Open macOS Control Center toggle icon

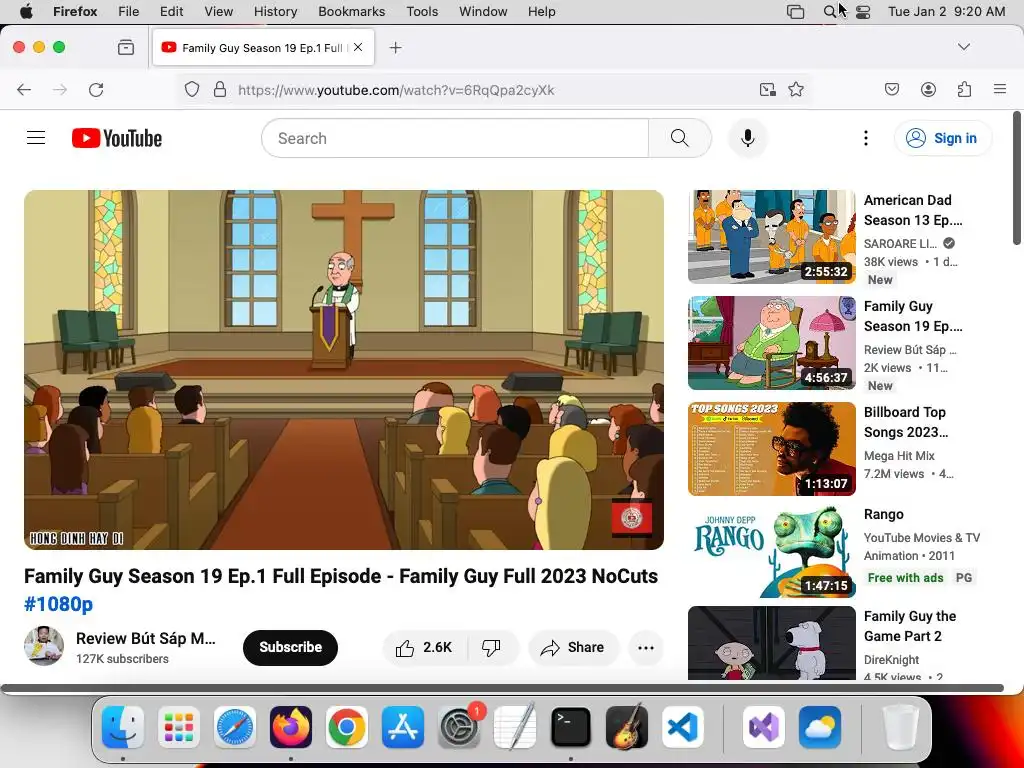pyautogui.click(x=863, y=12)
